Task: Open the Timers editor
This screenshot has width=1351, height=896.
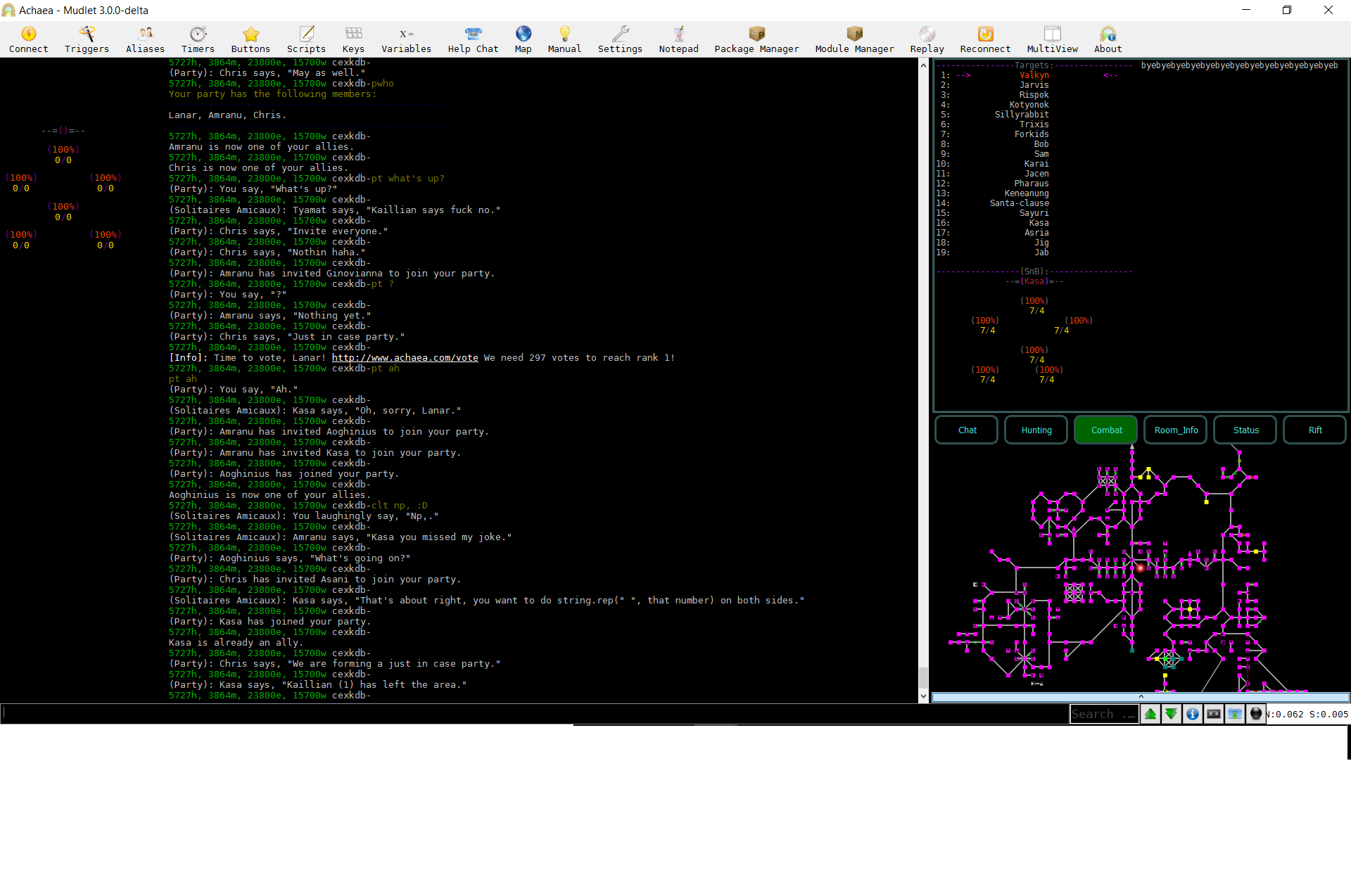Action: [x=198, y=39]
